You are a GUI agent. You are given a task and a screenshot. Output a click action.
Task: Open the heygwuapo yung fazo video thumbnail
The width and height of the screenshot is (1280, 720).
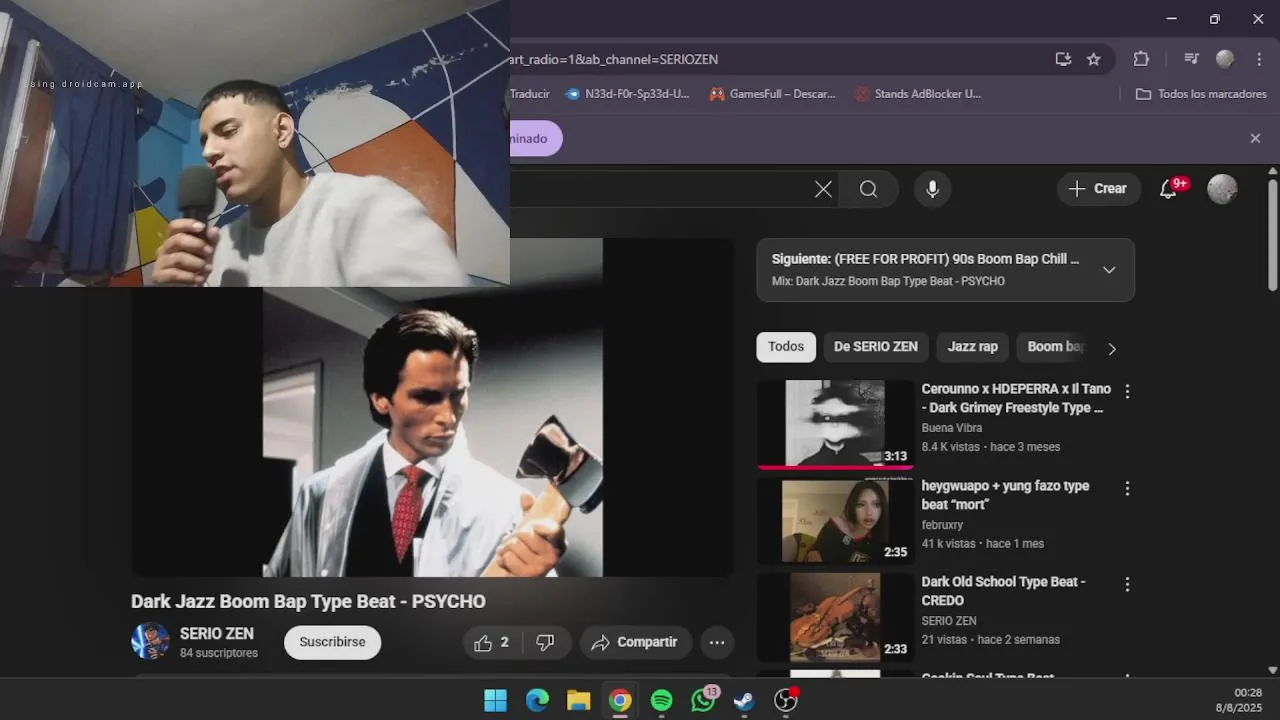835,520
